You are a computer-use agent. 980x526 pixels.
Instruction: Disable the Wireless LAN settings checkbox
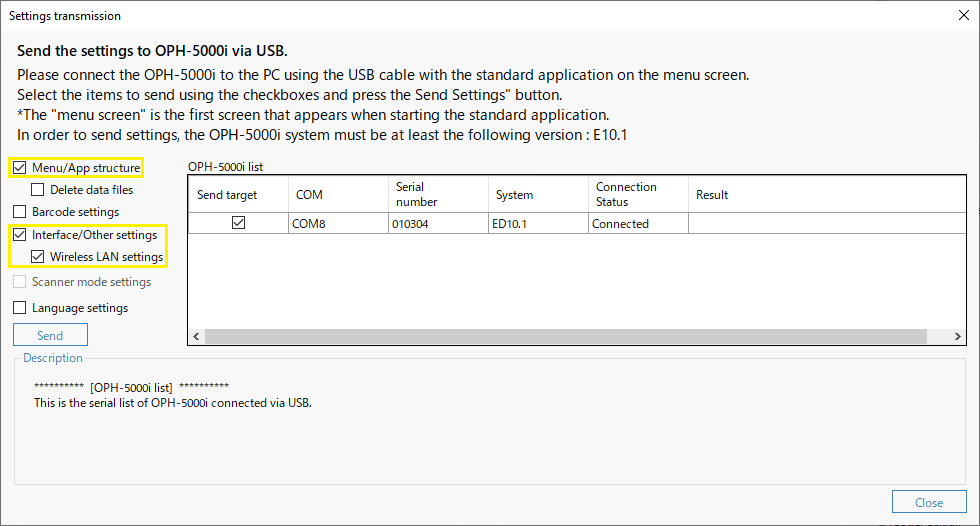(x=38, y=256)
